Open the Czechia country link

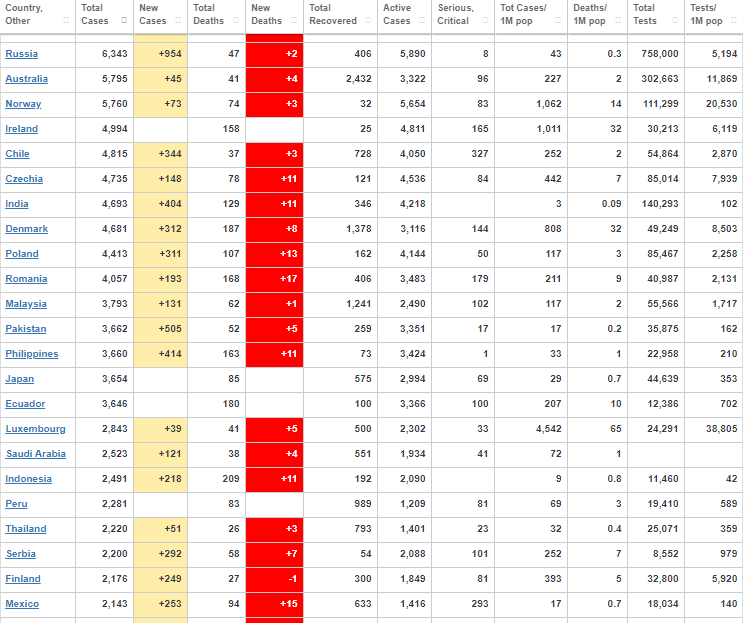point(24,179)
